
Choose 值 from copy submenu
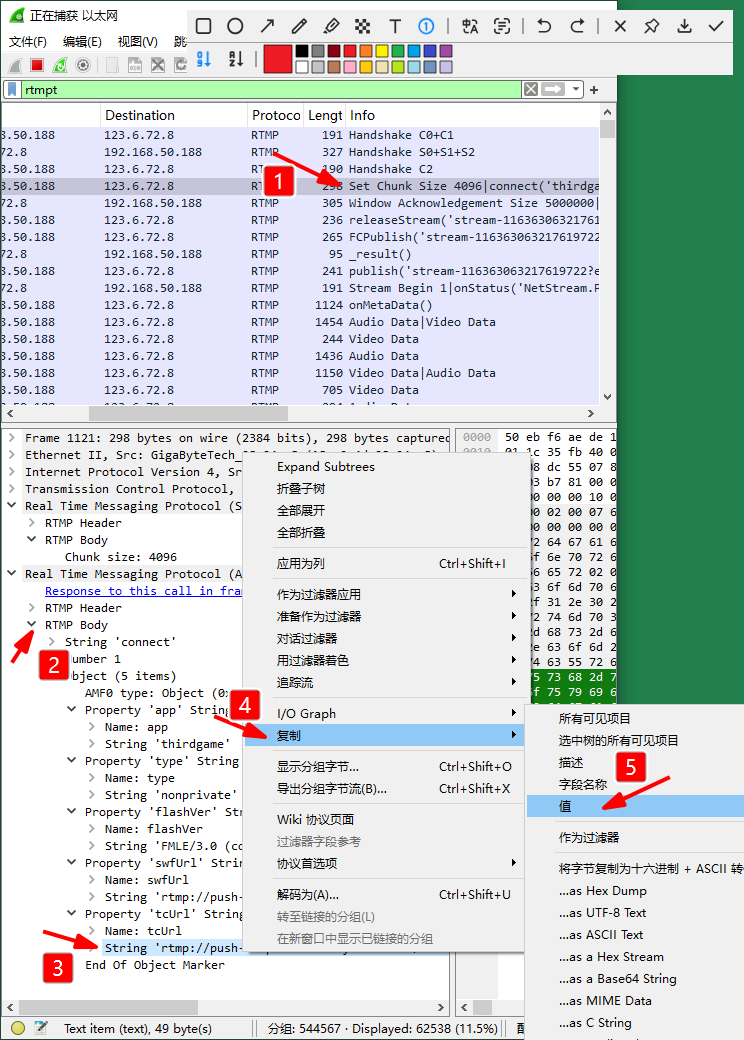tap(566, 805)
